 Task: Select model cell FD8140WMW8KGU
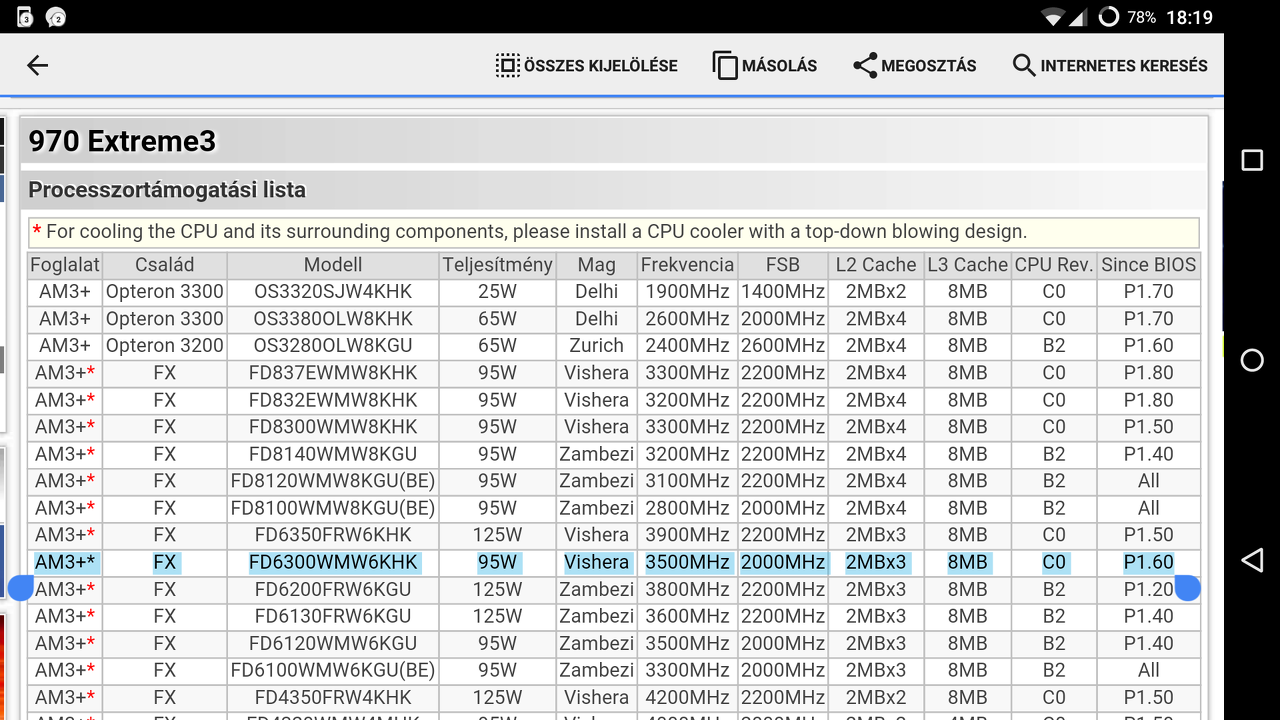(x=333, y=454)
